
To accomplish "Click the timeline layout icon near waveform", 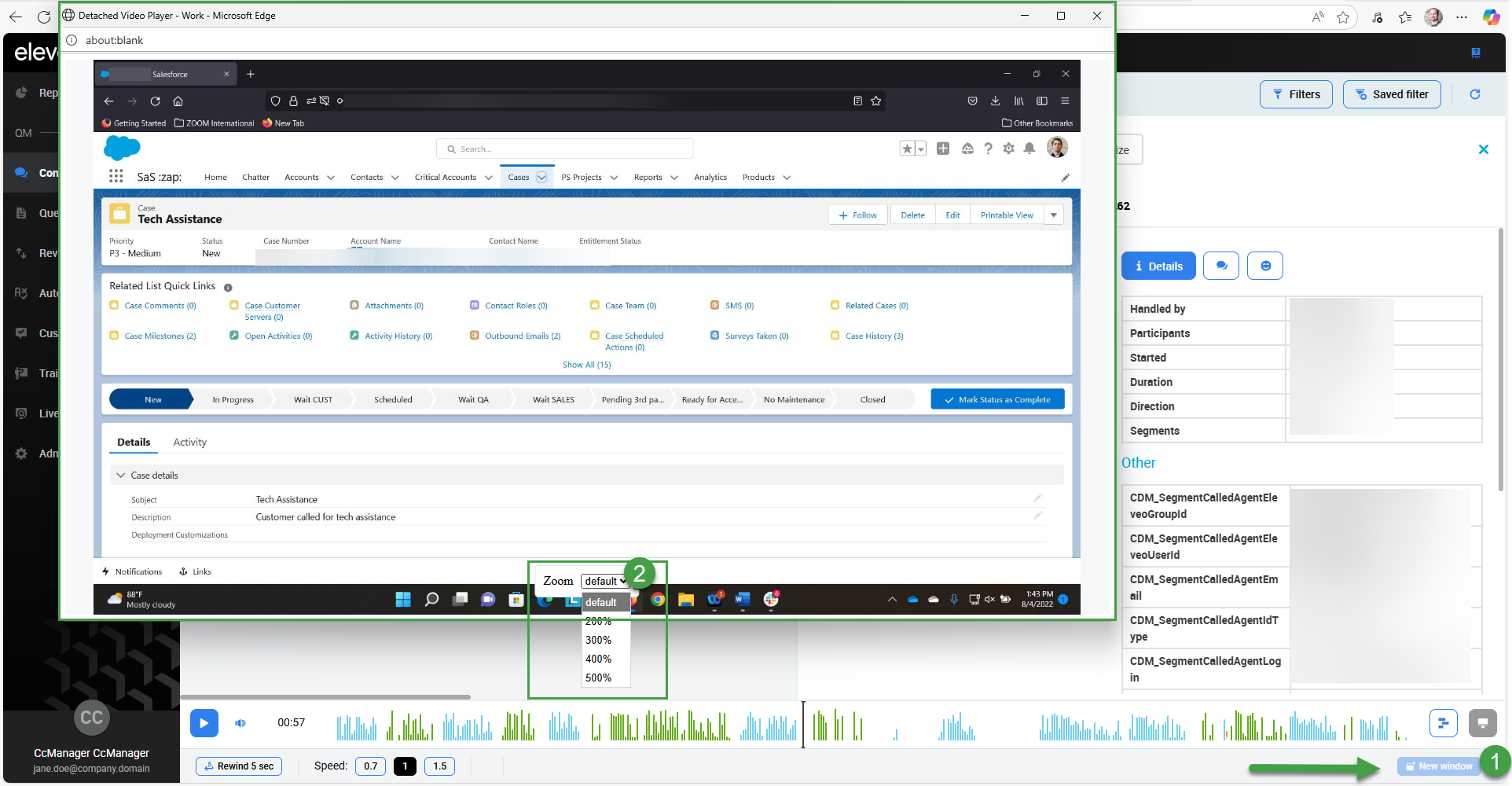I will click(x=1443, y=723).
